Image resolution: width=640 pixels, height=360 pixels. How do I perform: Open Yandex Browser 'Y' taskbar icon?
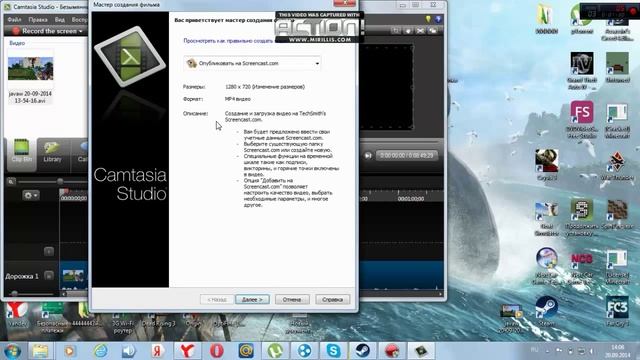(x=187, y=351)
